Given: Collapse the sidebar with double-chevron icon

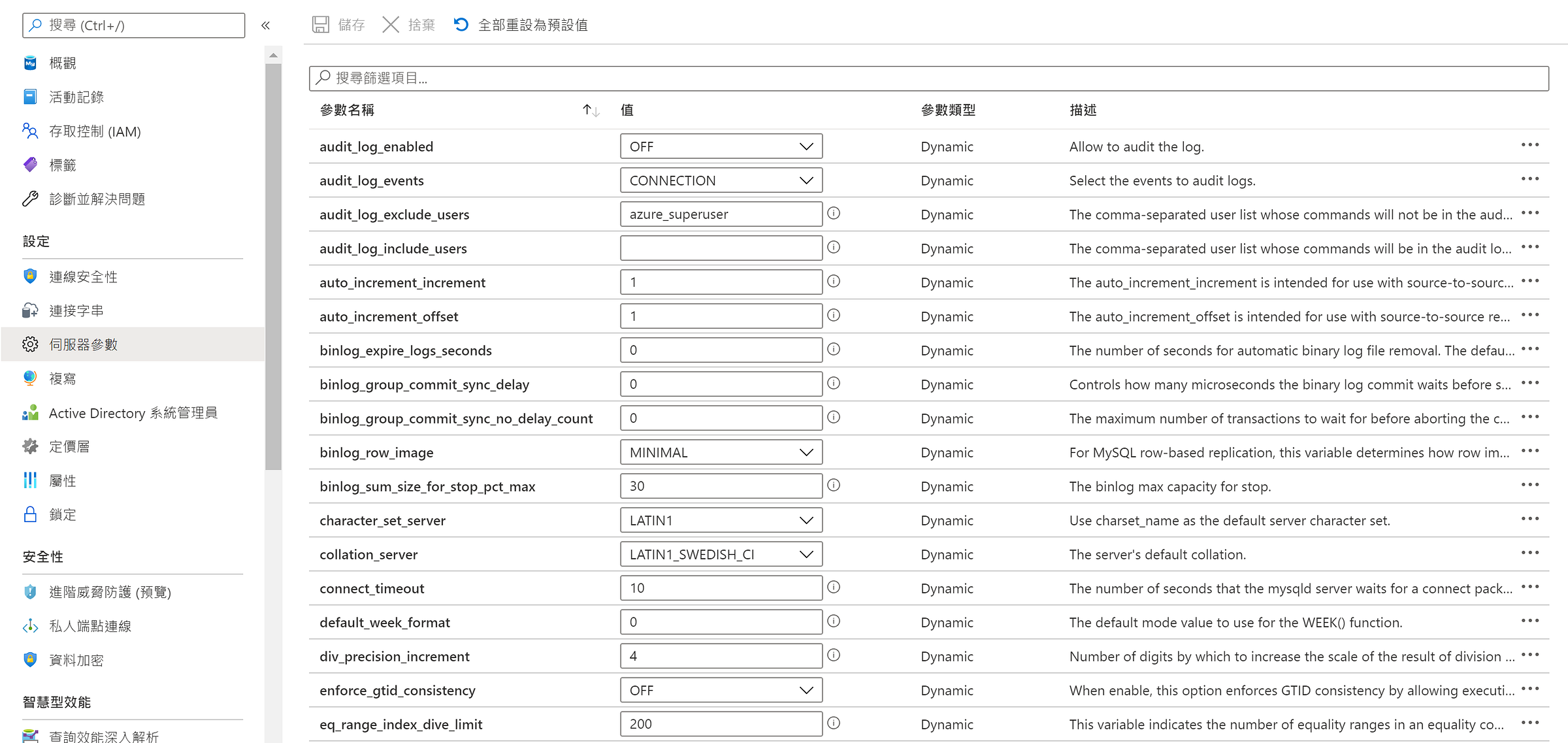Looking at the screenshot, I should [x=265, y=25].
